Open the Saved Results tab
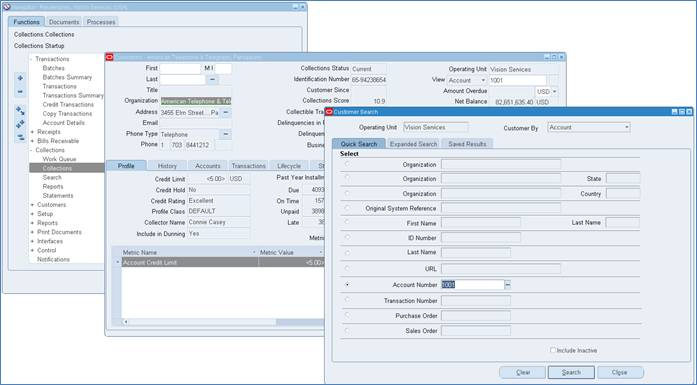Image resolution: width=697 pixels, height=385 pixels. [467, 144]
